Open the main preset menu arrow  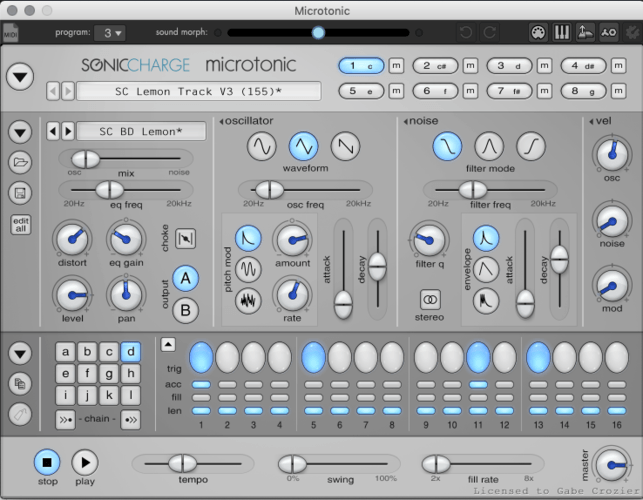[x=20, y=76]
